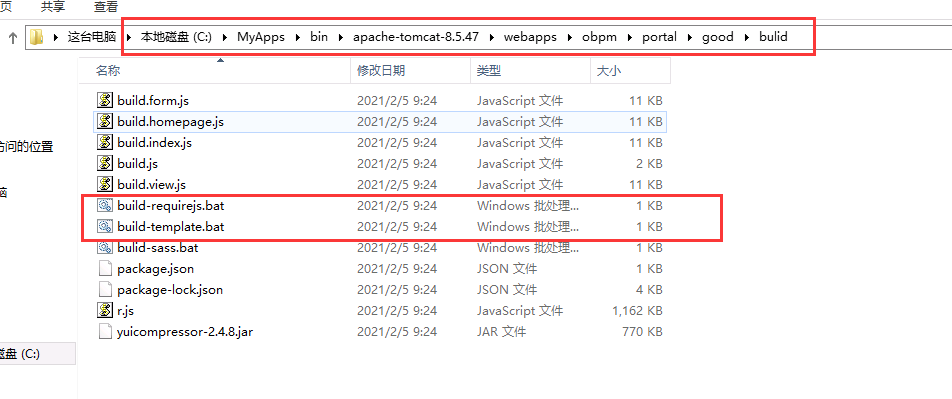952x399 pixels.
Task: Expand dropdown arrow after MyApps breadcrumb
Action: 298,37
